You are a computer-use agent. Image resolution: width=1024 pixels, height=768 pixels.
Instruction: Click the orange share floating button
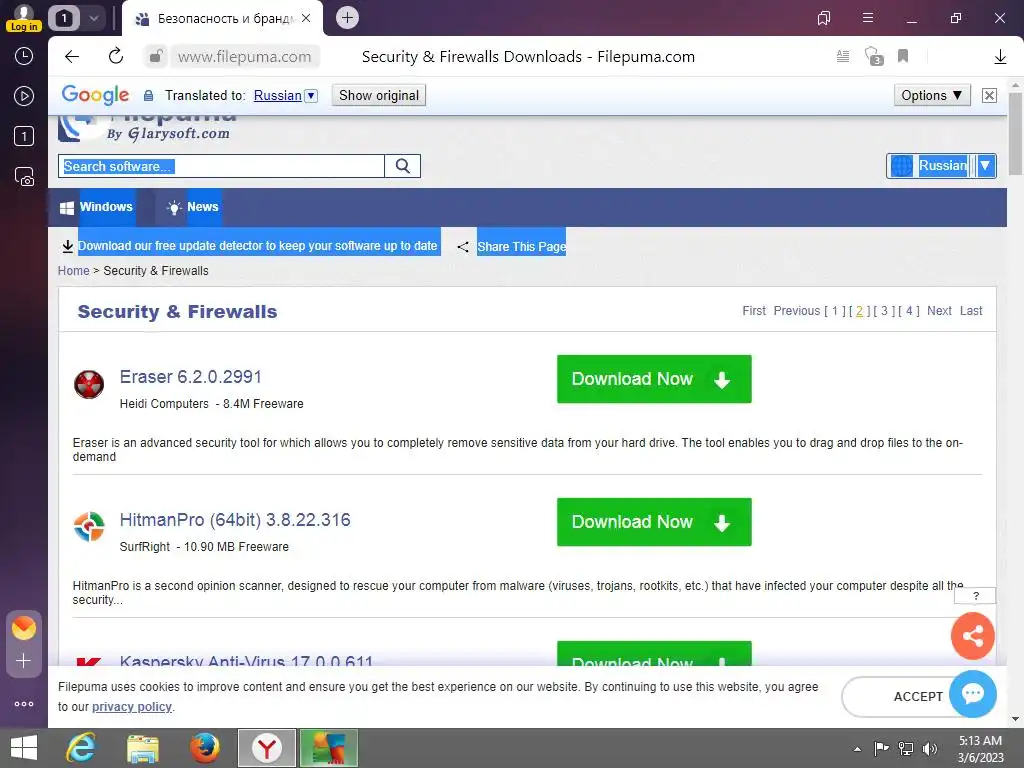pyautogui.click(x=972, y=635)
